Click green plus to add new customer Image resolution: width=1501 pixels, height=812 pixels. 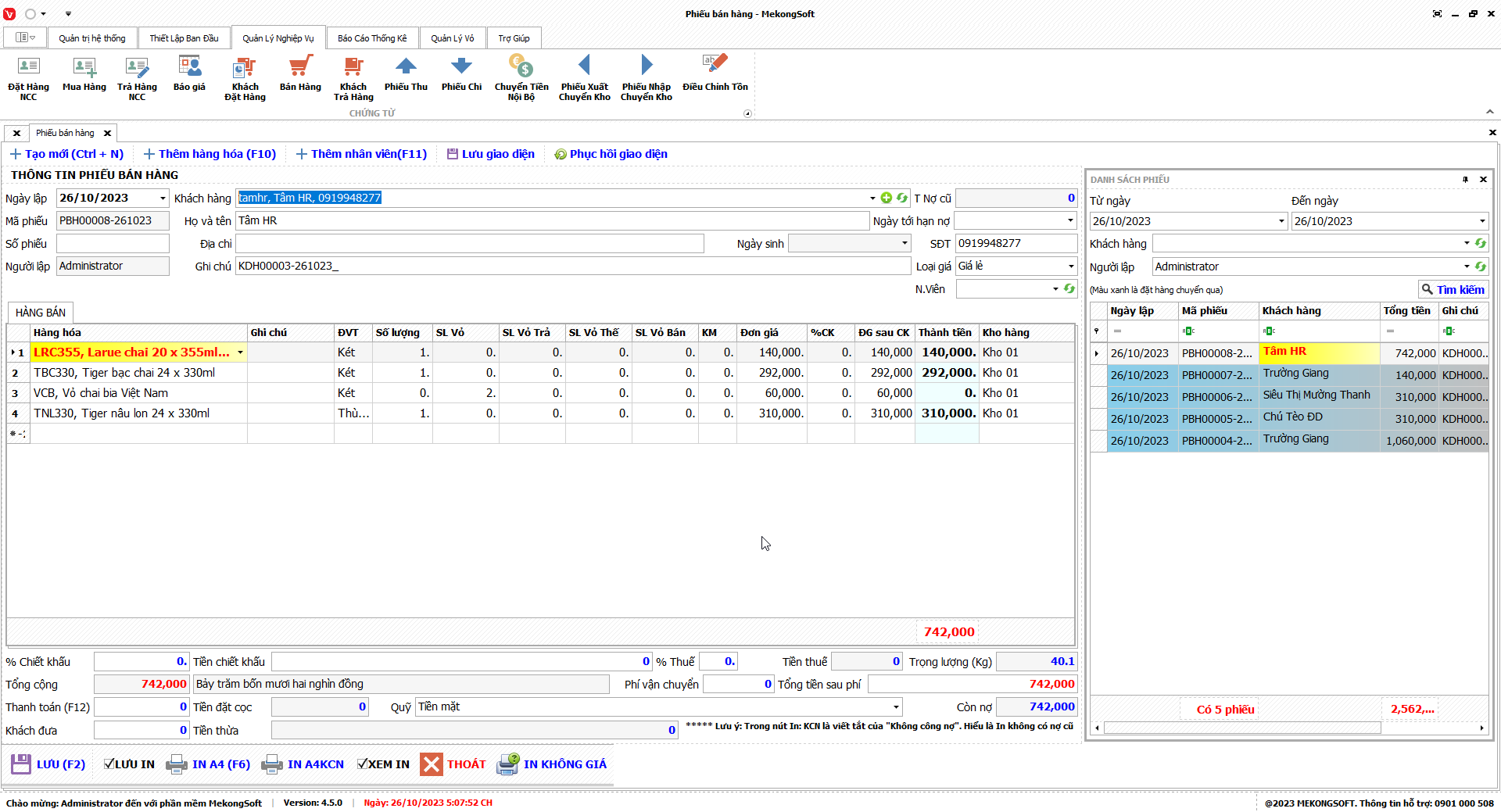(886, 199)
